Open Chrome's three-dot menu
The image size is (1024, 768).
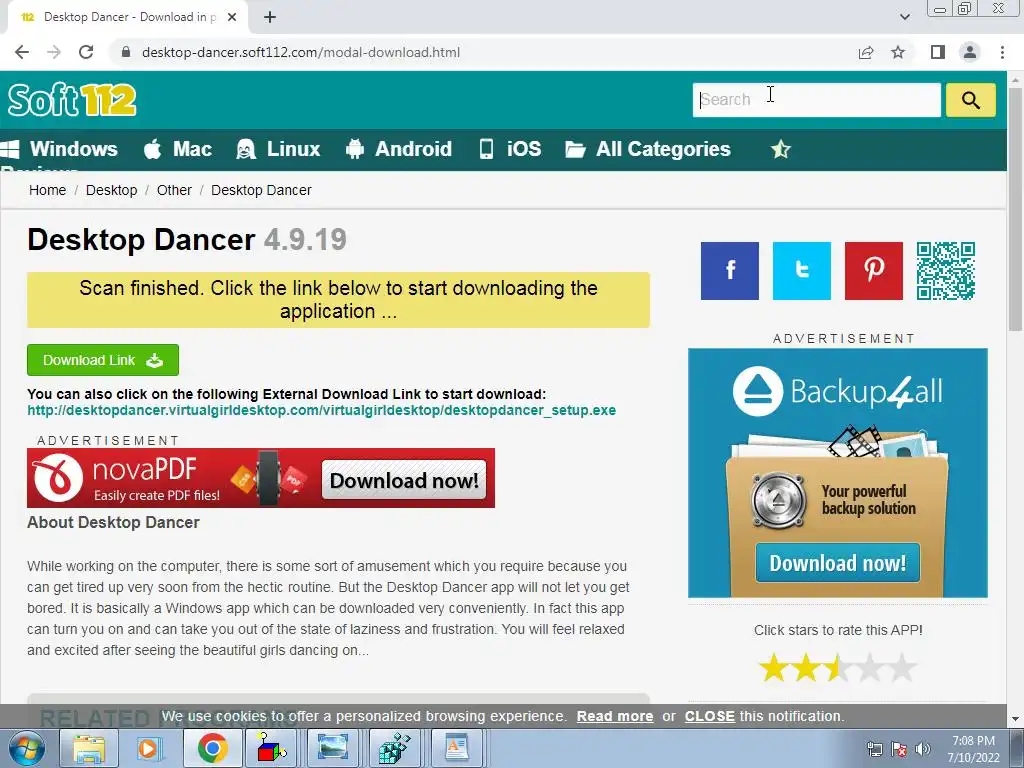pyautogui.click(x=1002, y=52)
